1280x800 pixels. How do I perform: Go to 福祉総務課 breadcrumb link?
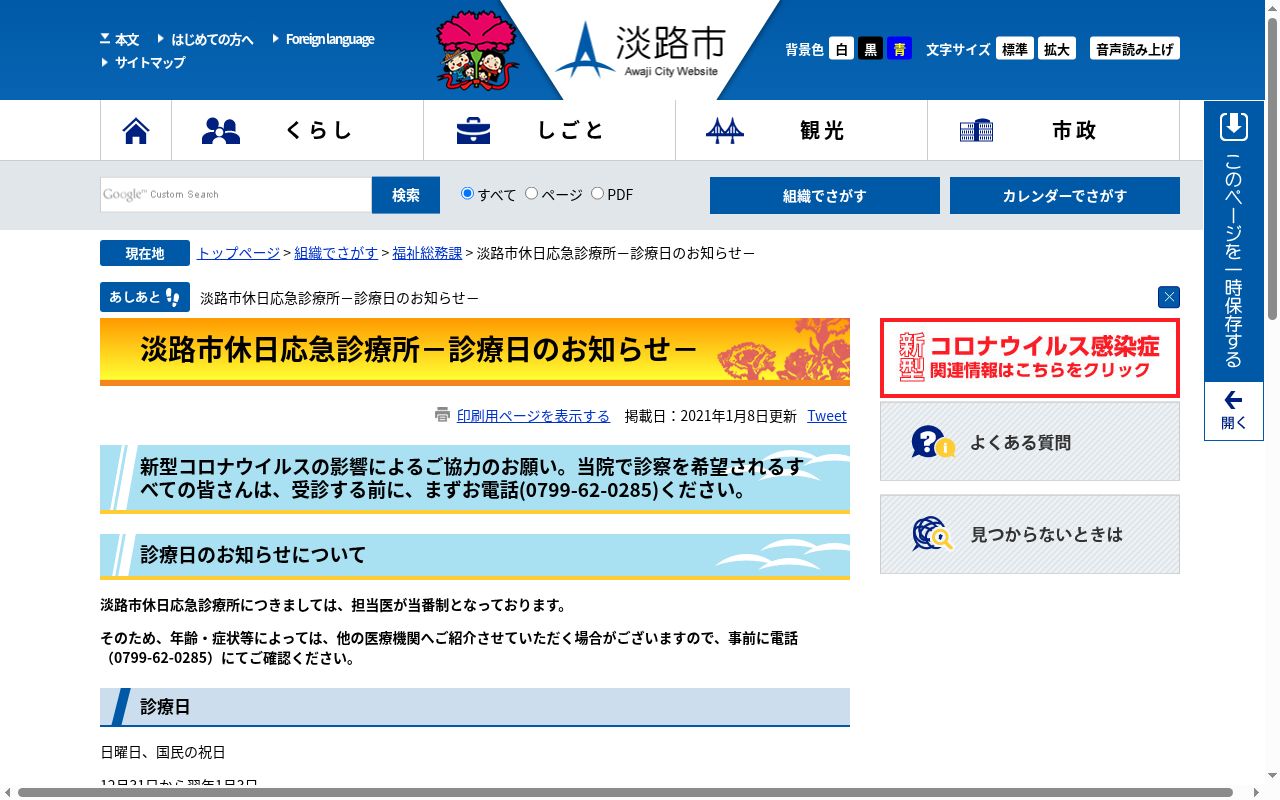(x=427, y=253)
